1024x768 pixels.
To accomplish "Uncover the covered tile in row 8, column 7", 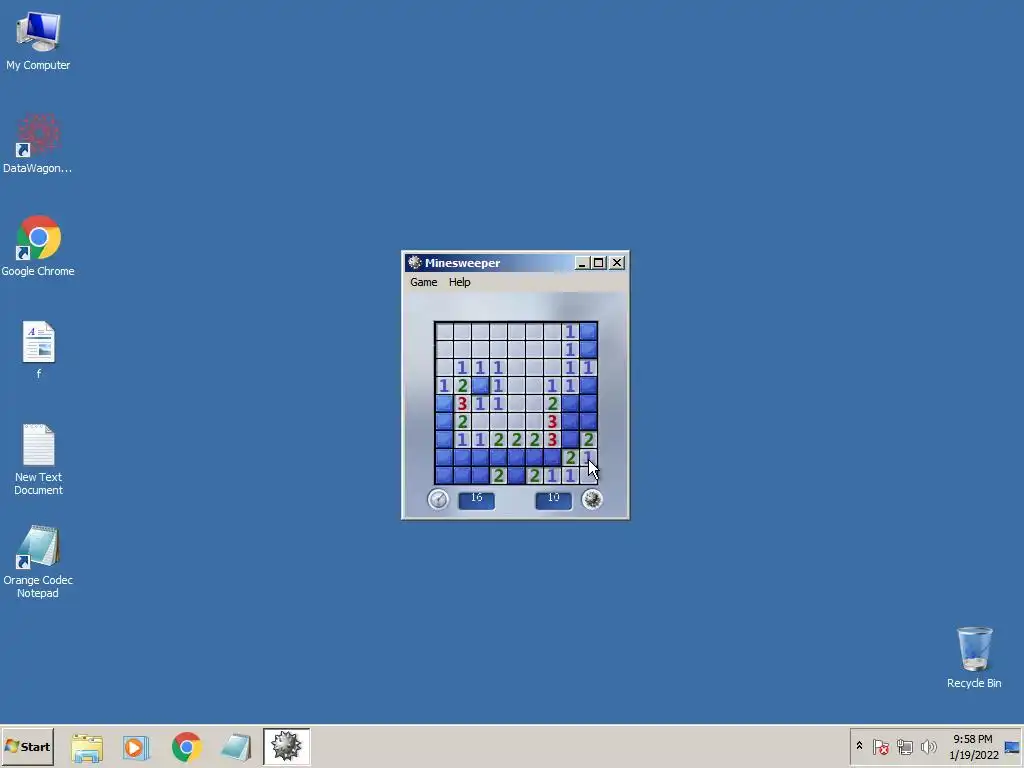I will coord(552,457).
